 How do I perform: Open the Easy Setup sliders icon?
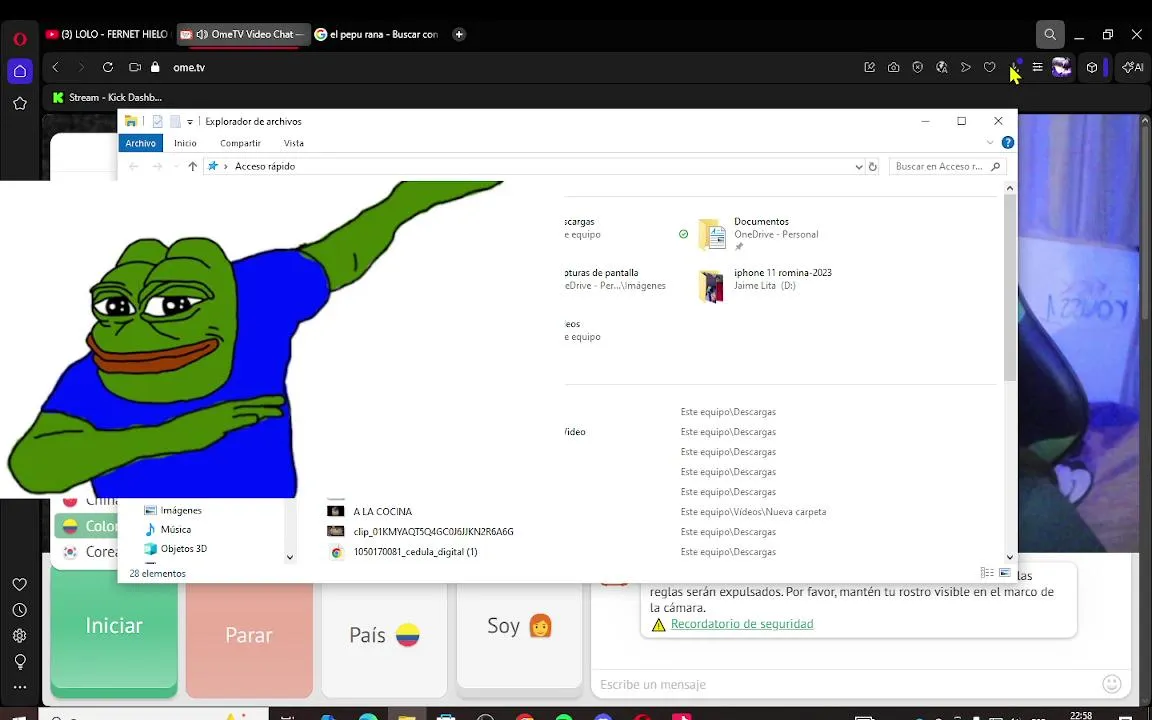1037,67
